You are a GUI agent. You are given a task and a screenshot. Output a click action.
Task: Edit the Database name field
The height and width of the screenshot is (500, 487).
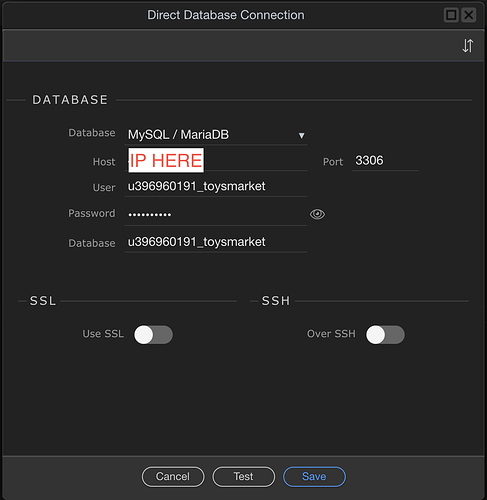[x=216, y=242]
